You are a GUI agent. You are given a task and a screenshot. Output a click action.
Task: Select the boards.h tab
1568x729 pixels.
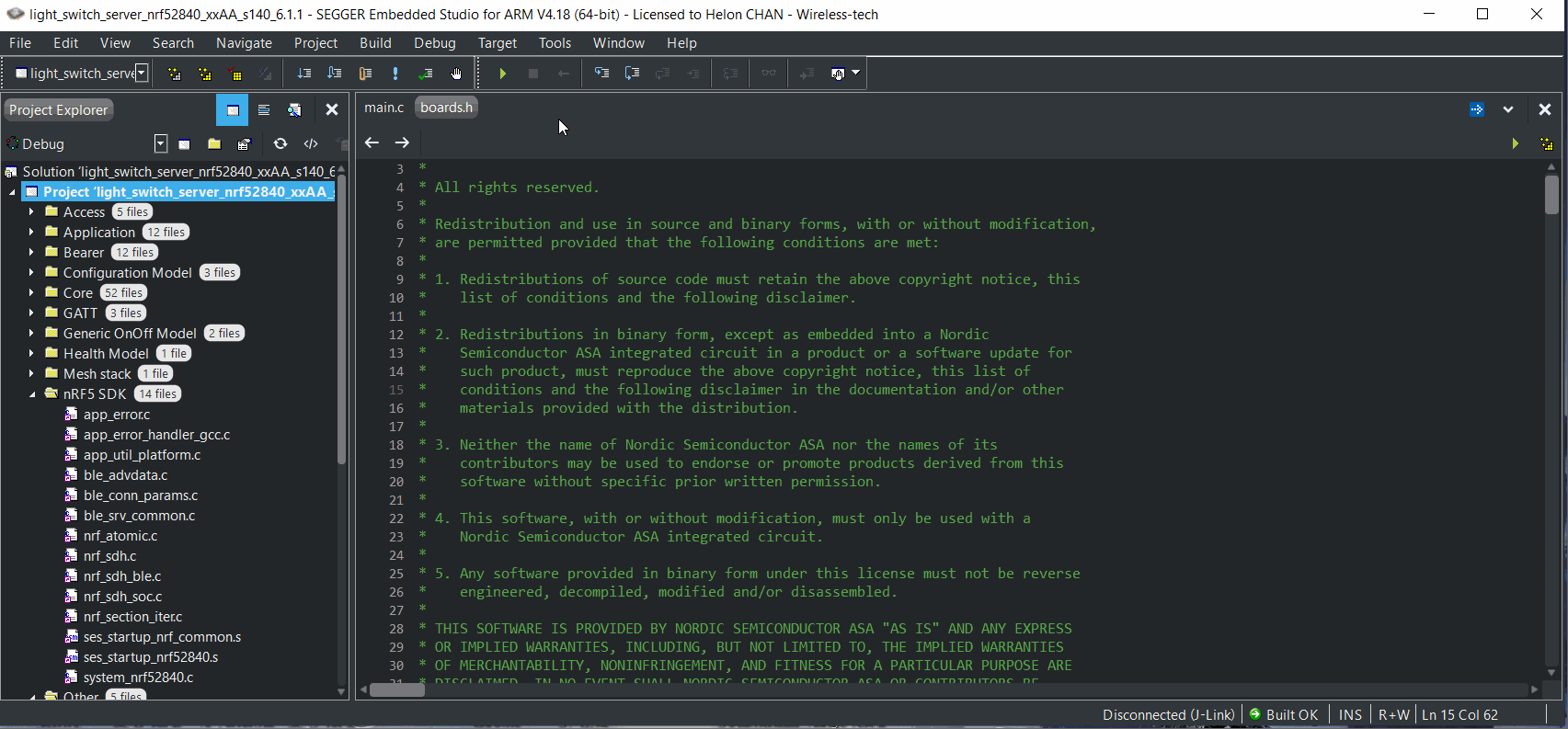click(447, 108)
